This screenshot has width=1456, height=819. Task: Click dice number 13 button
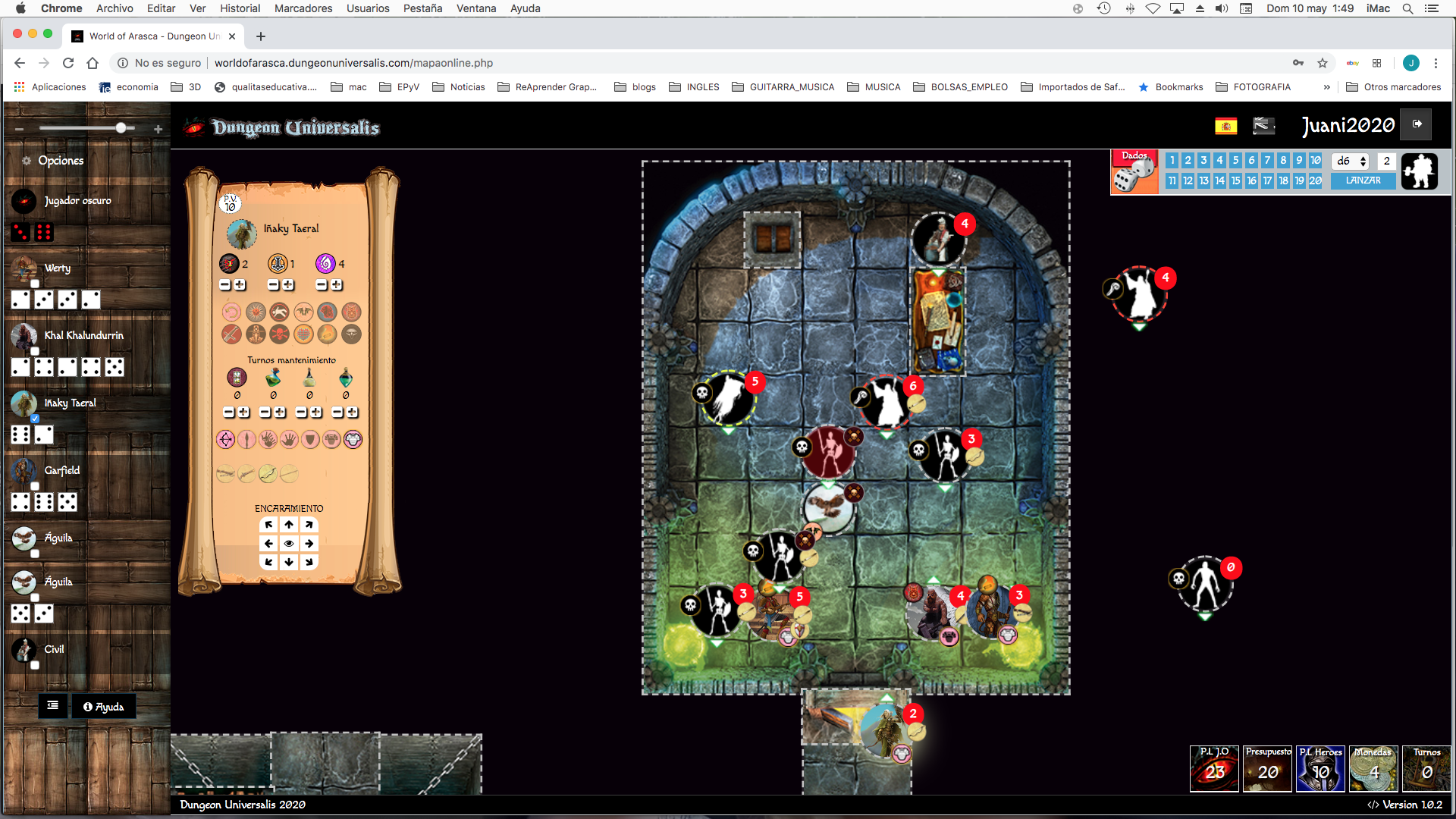pyautogui.click(x=1203, y=180)
